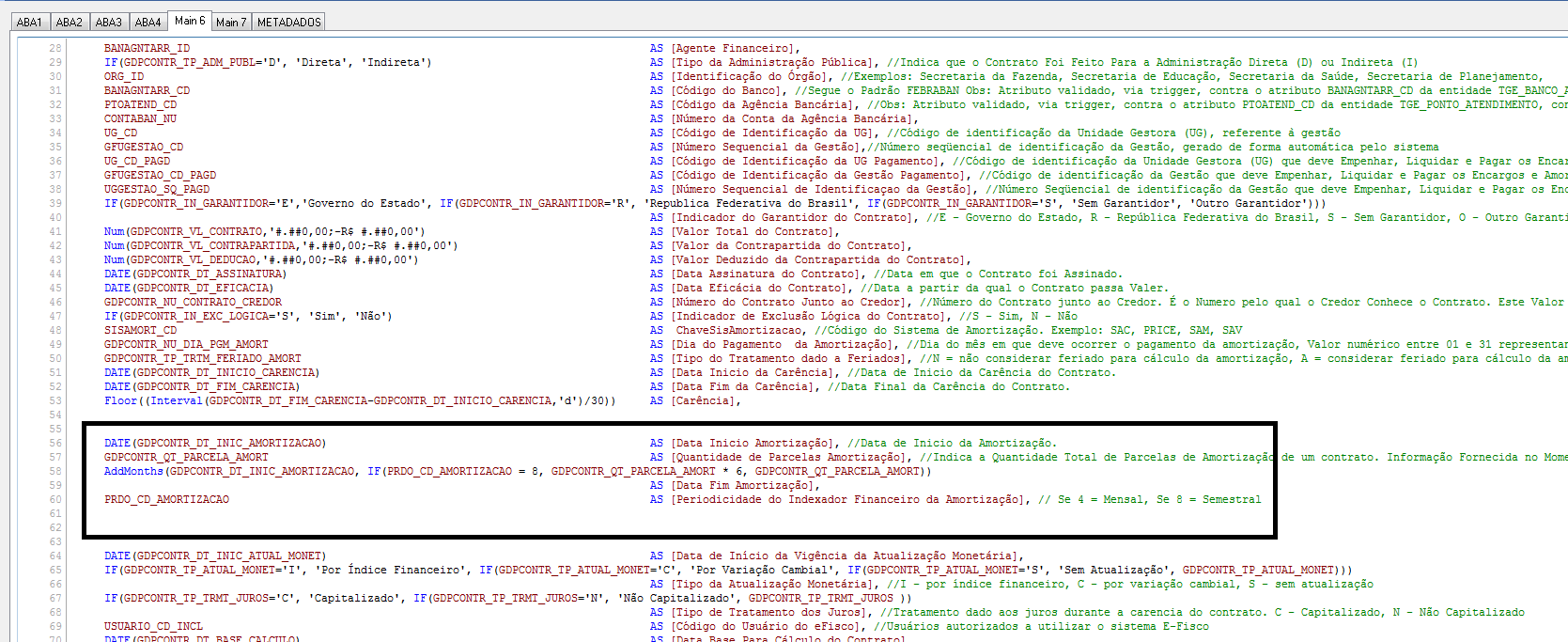Select Num(GDPCONTR_VL_CONTRAPARTIDA expression
This screenshot has height=642, width=1568.
pyautogui.click(x=281, y=245)
